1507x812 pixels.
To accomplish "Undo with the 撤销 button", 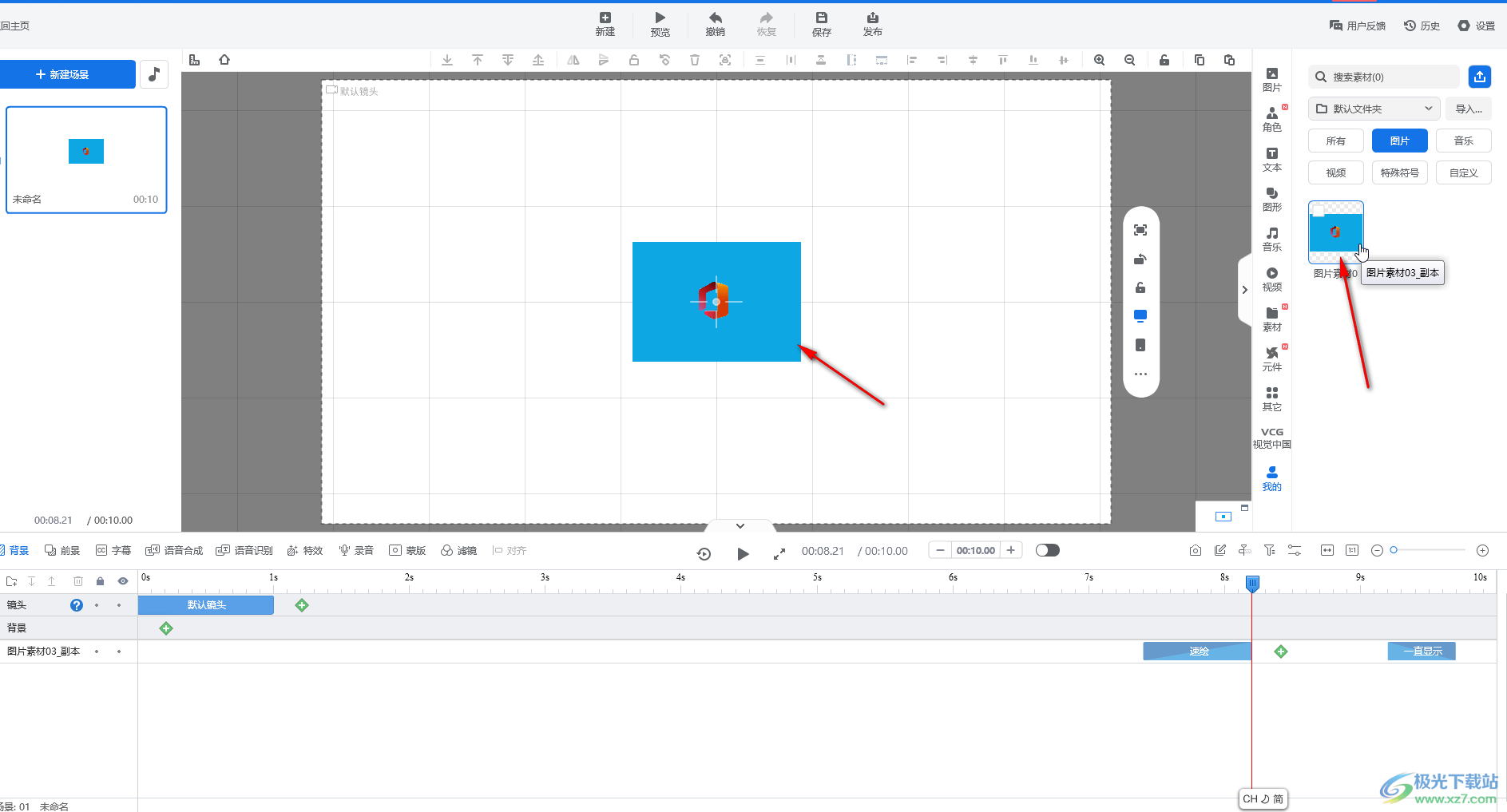I will (715, 24).
